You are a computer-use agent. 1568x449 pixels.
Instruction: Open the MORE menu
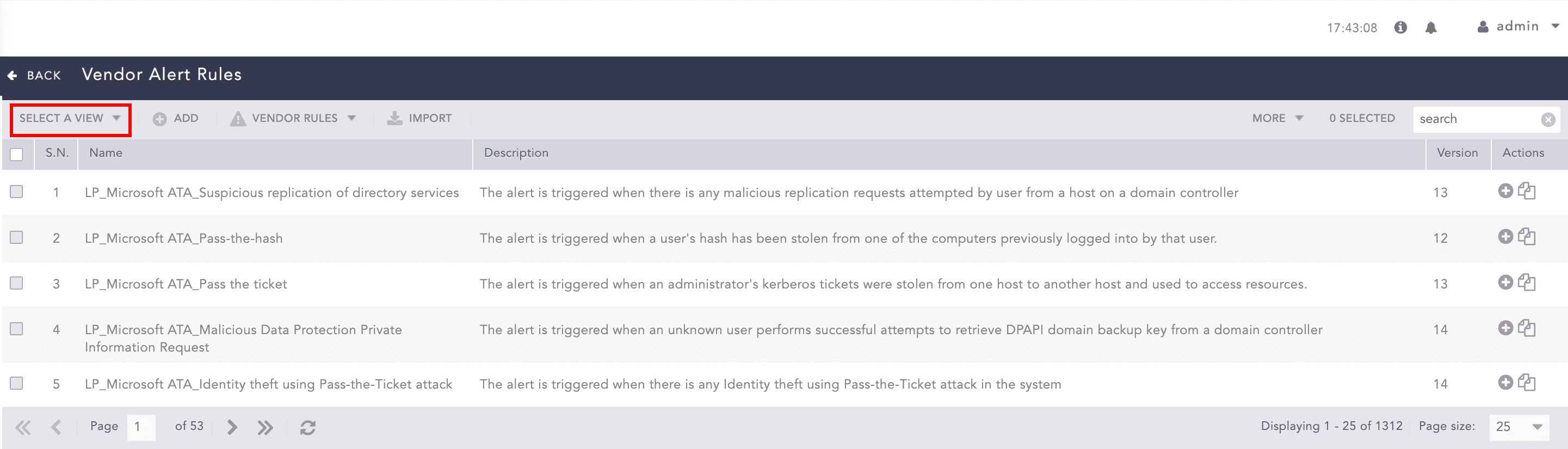[x=1277, y=118]
